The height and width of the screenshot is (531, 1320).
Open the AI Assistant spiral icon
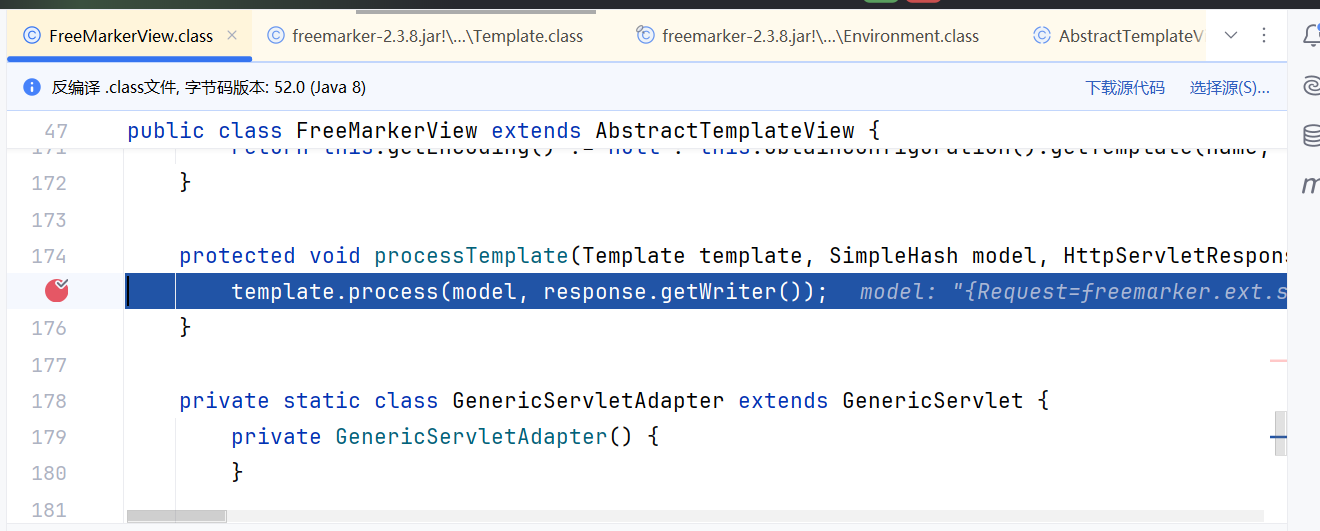[x=1311, y=86]
